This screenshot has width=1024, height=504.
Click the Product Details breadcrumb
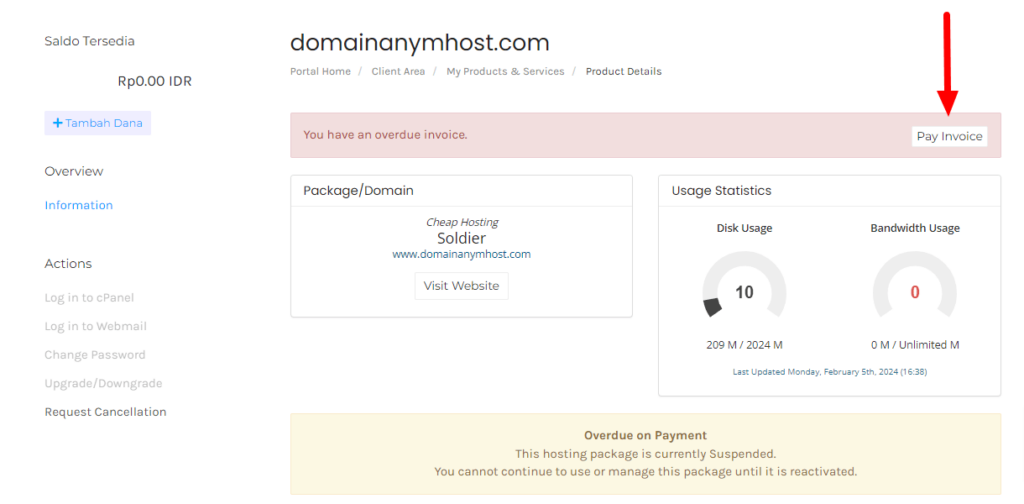coord(623,72)
